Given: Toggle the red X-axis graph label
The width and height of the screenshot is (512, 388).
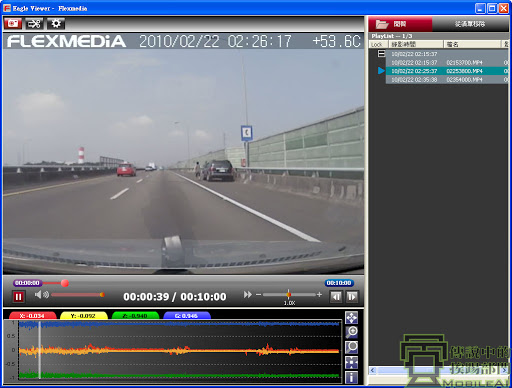Looking at the screenshot, I should tap(32, 316).
